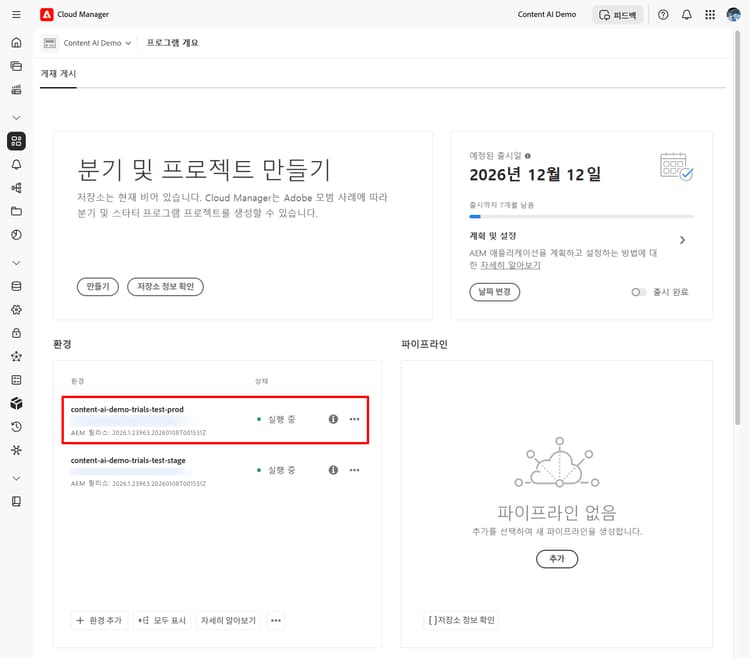Image resolution: width=750 pixels, height=658 pixels.
Task: Open the hamburger navigation menu
Action: point(16,14)
